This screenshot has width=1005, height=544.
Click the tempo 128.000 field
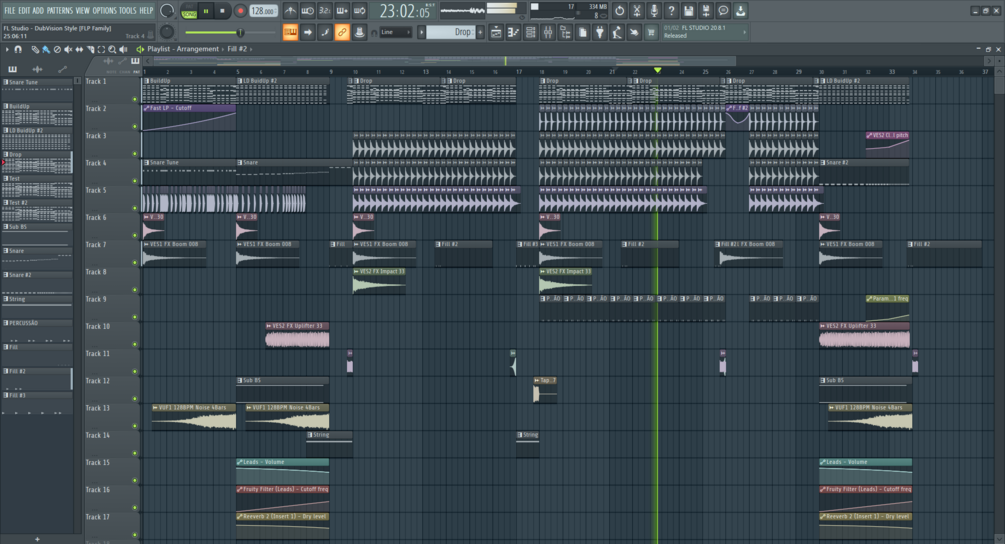coord(263,11)
